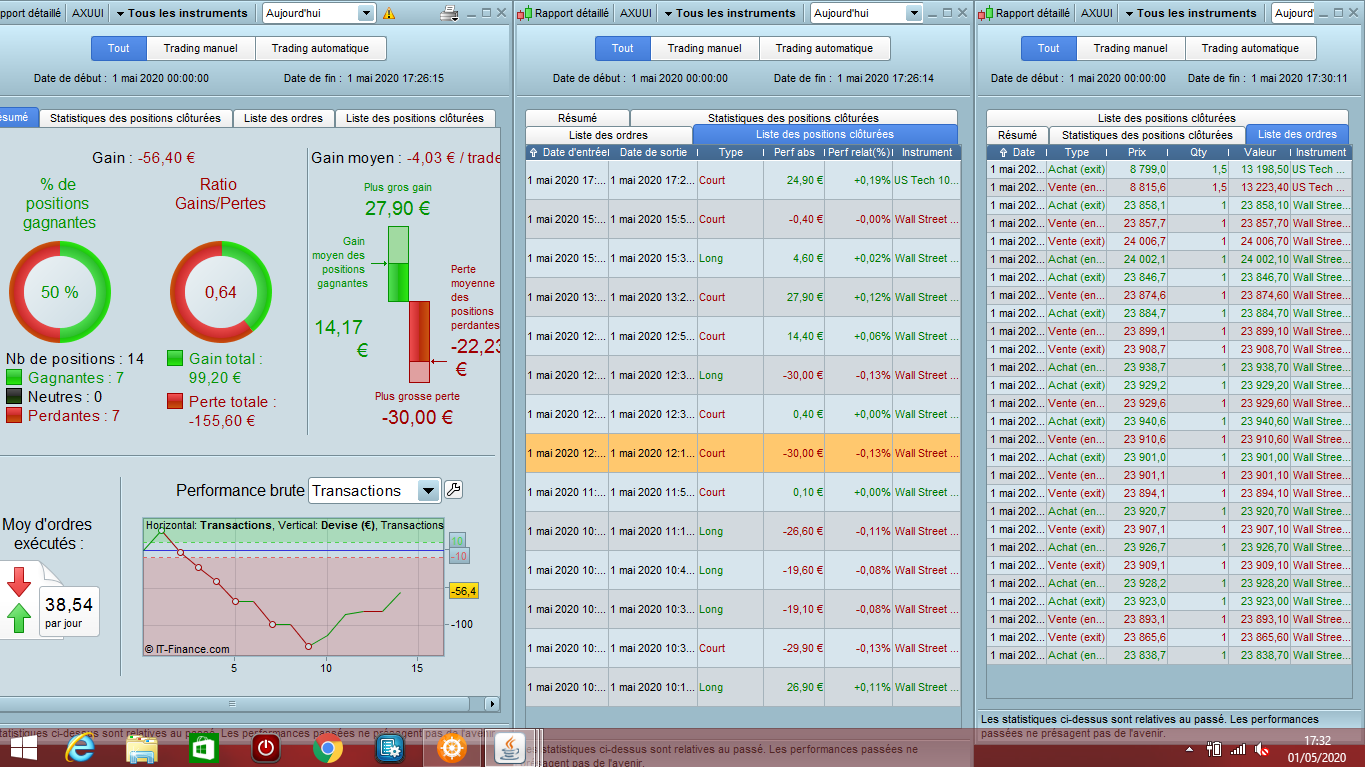Click right arrow of left report's horizontal scrollbar

pyautogui.click(x=491, y=704)
